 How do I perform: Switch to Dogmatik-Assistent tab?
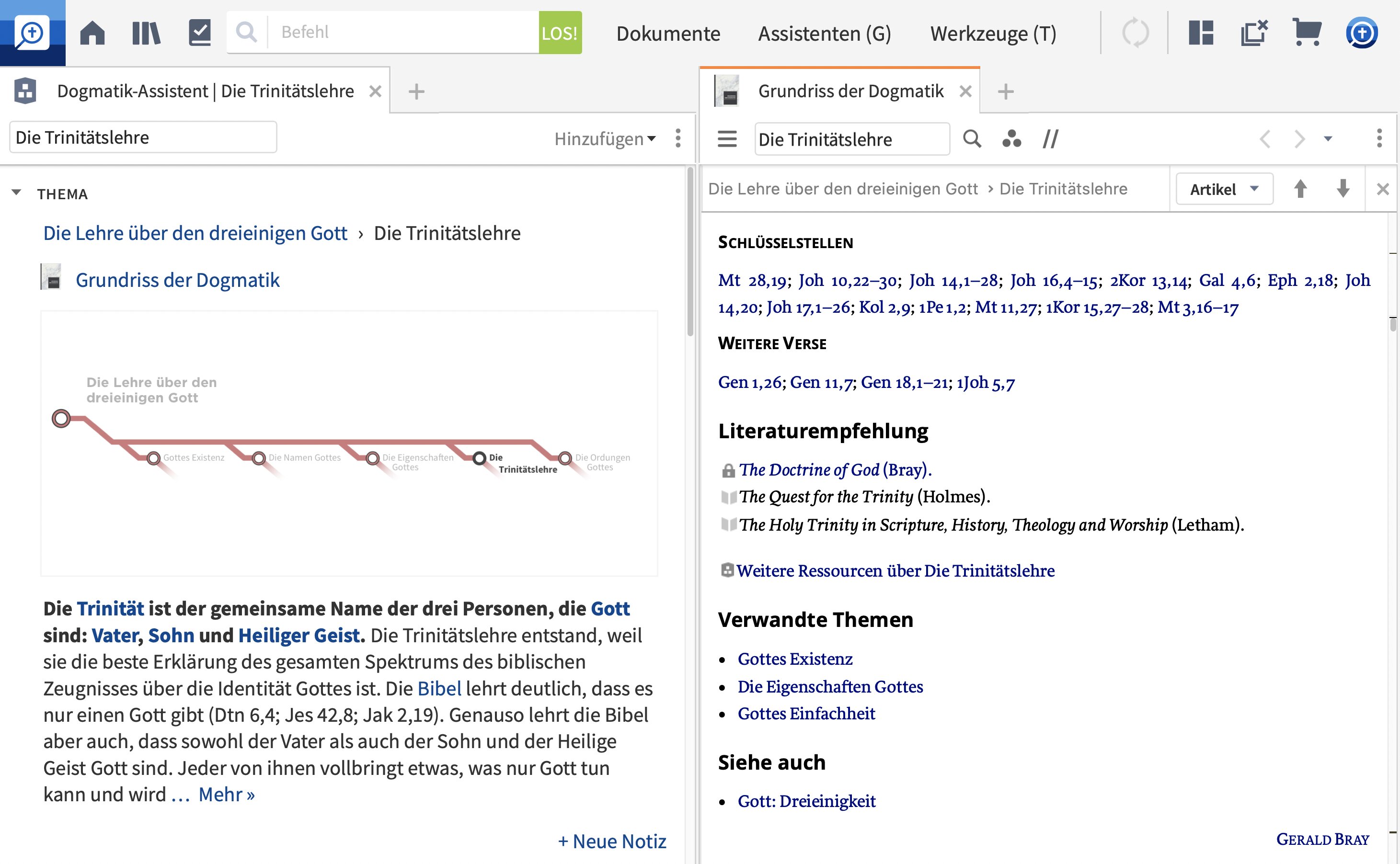tap(205, 91)
